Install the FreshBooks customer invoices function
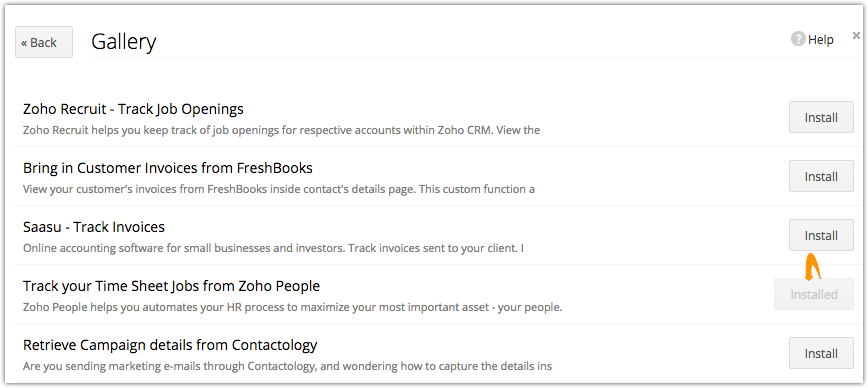 coord(821,176)
